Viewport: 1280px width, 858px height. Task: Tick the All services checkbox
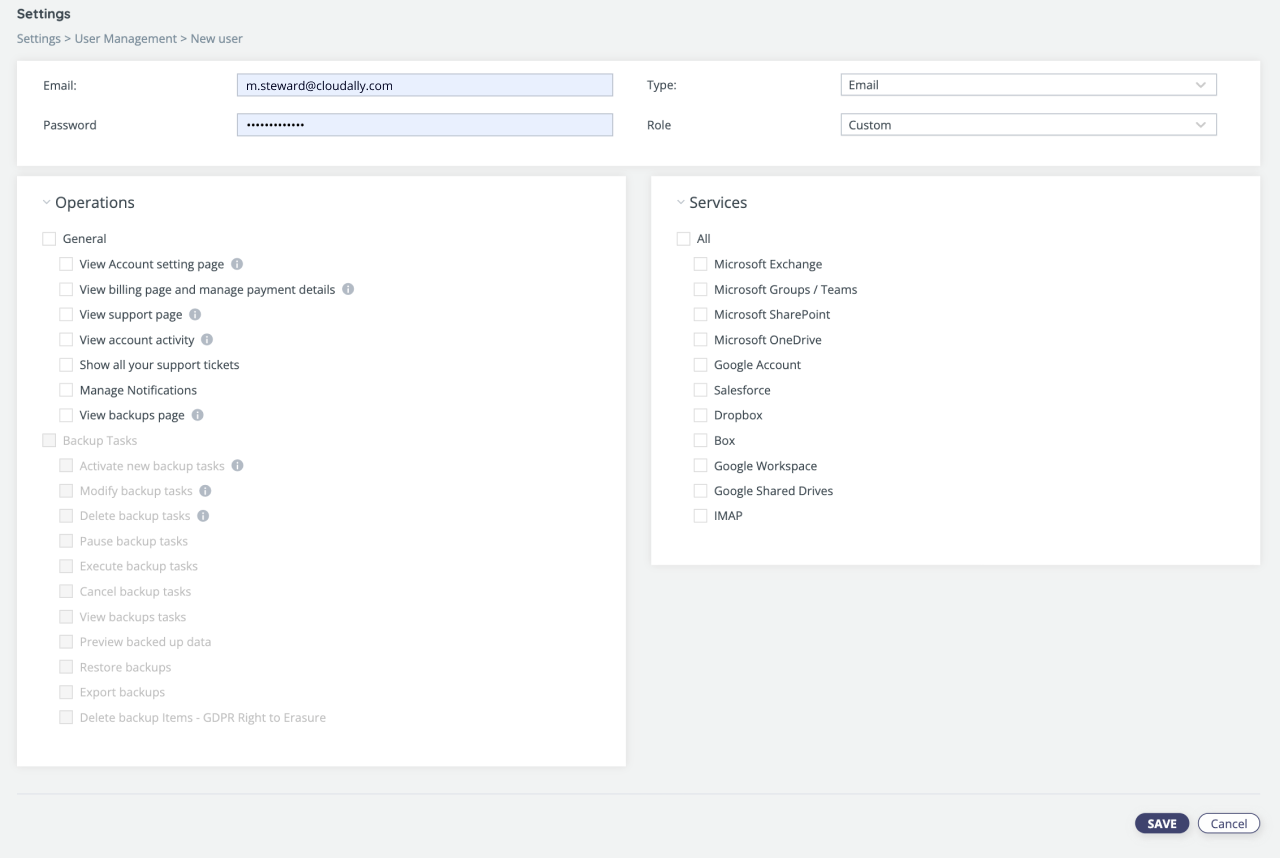click(683, 239)
